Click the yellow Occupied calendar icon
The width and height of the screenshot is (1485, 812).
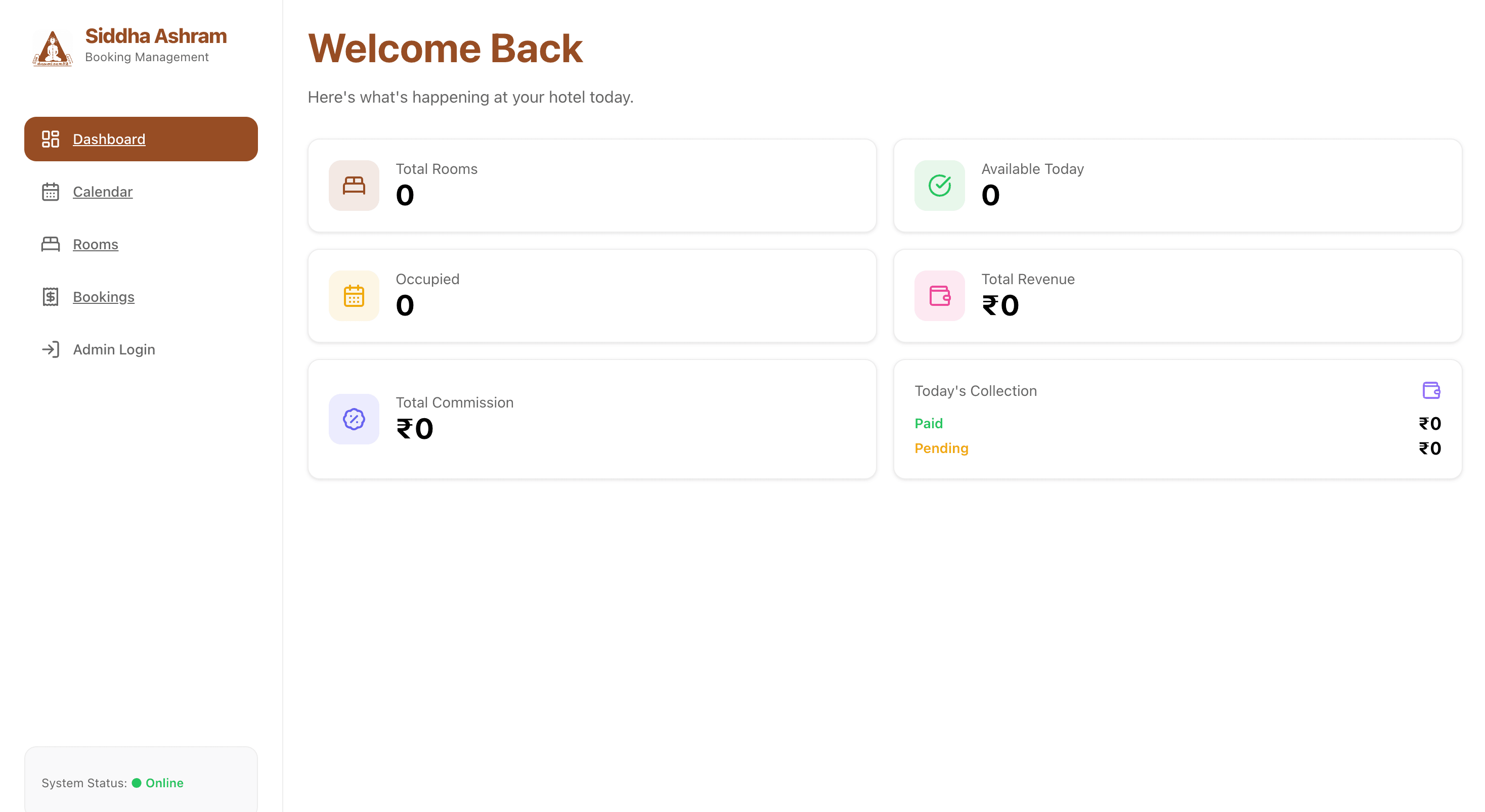point(354,296)
